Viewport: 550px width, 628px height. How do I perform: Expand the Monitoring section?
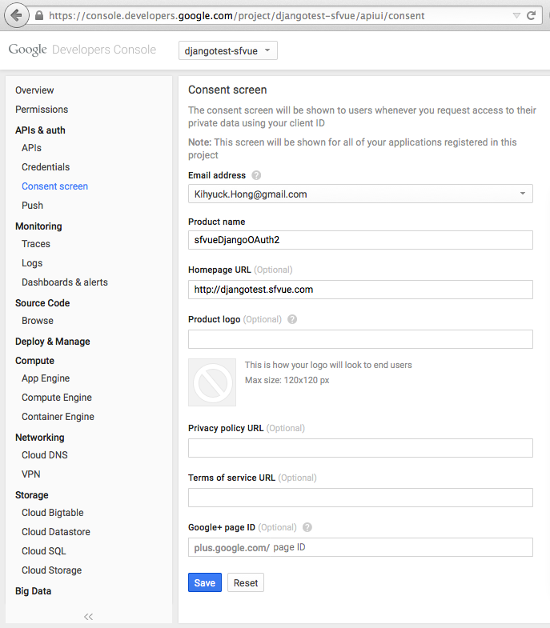pyautogui.click(x=38, y=226)
